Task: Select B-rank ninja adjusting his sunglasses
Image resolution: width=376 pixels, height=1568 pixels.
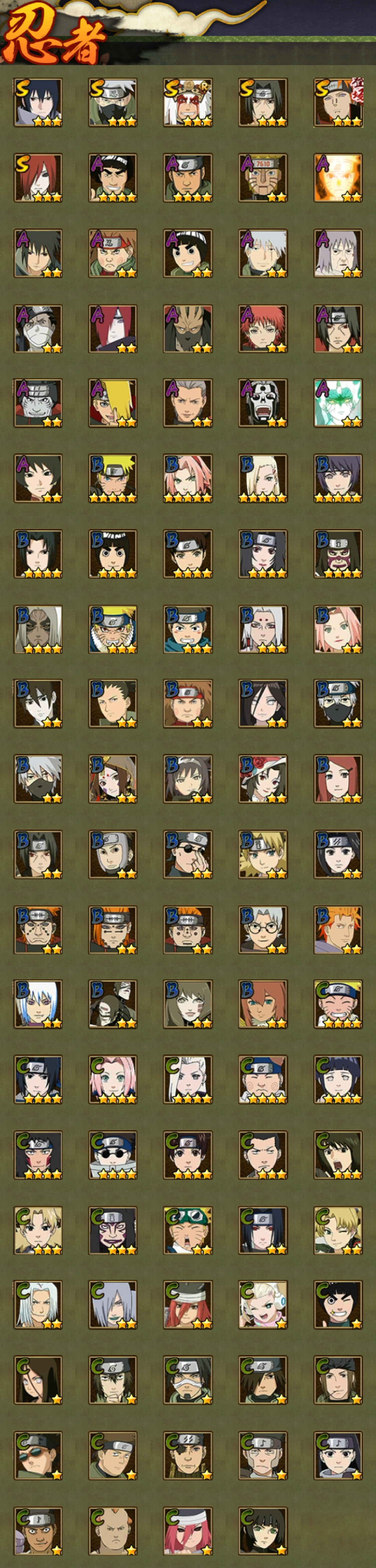Action: coord(188,855)
